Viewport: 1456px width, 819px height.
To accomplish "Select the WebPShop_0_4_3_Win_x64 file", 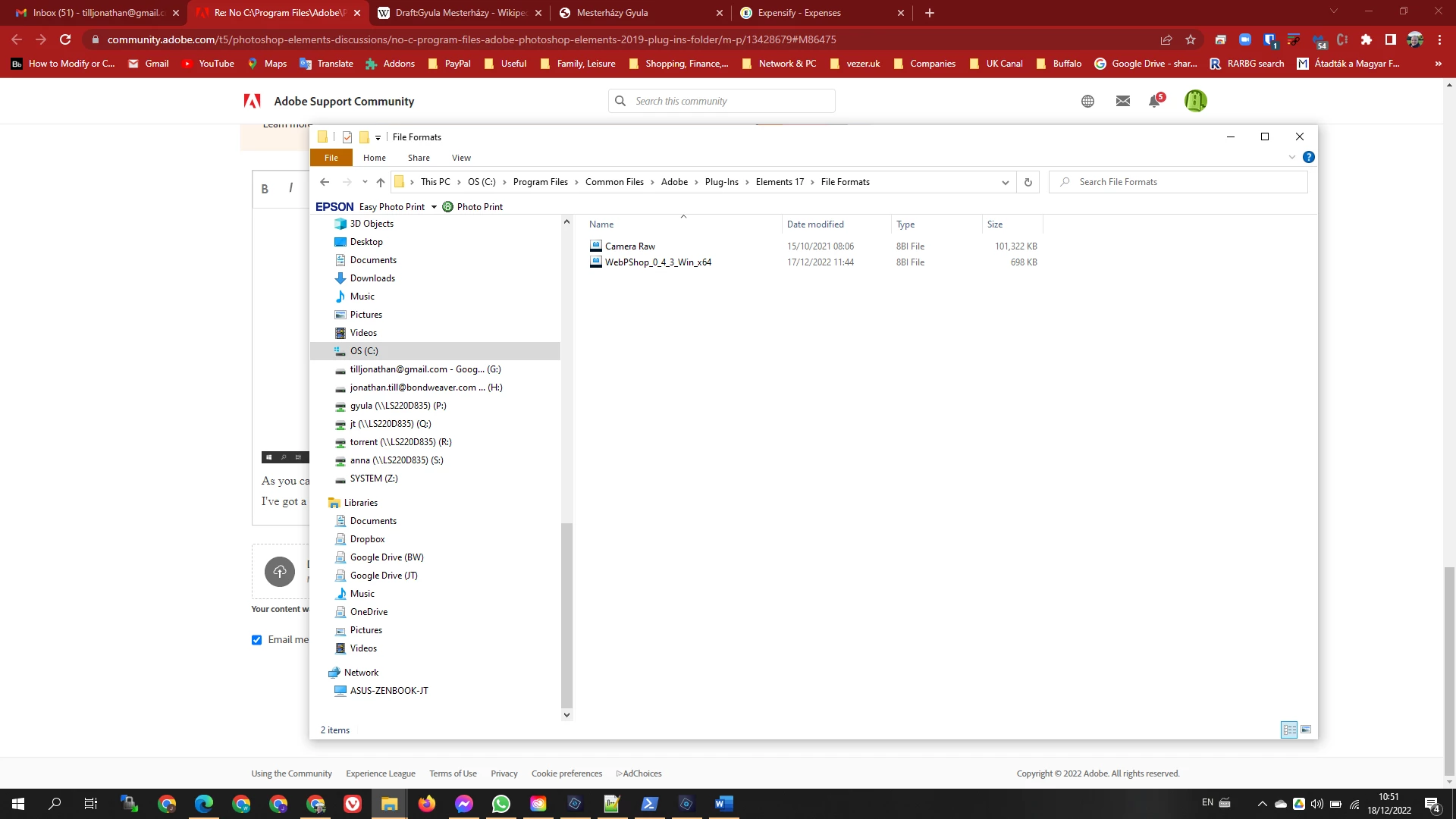I will pyautogui.click(x=657, y=262).
